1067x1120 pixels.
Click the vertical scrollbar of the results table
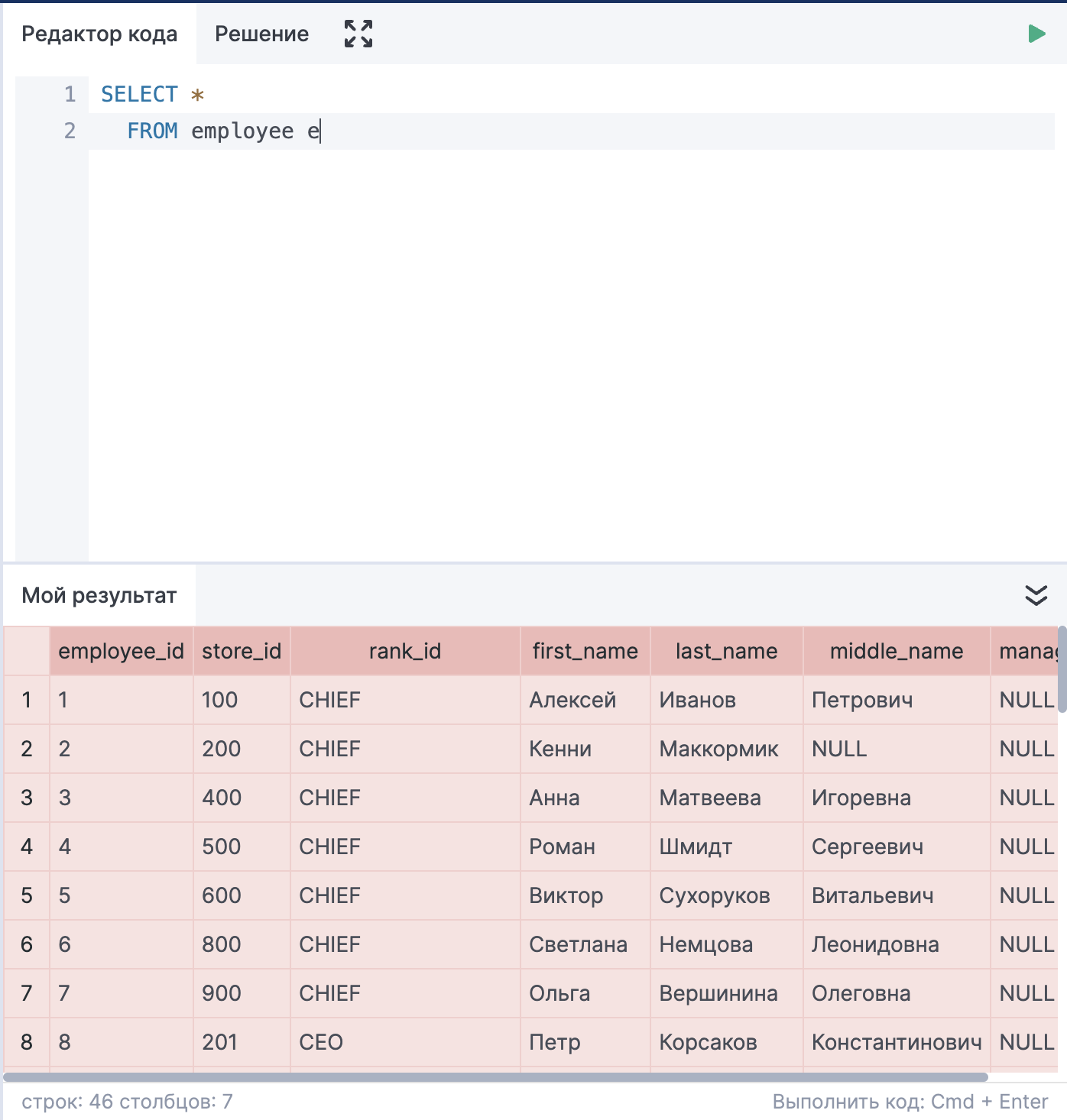pyautogui.click(x=1062, y=669)
